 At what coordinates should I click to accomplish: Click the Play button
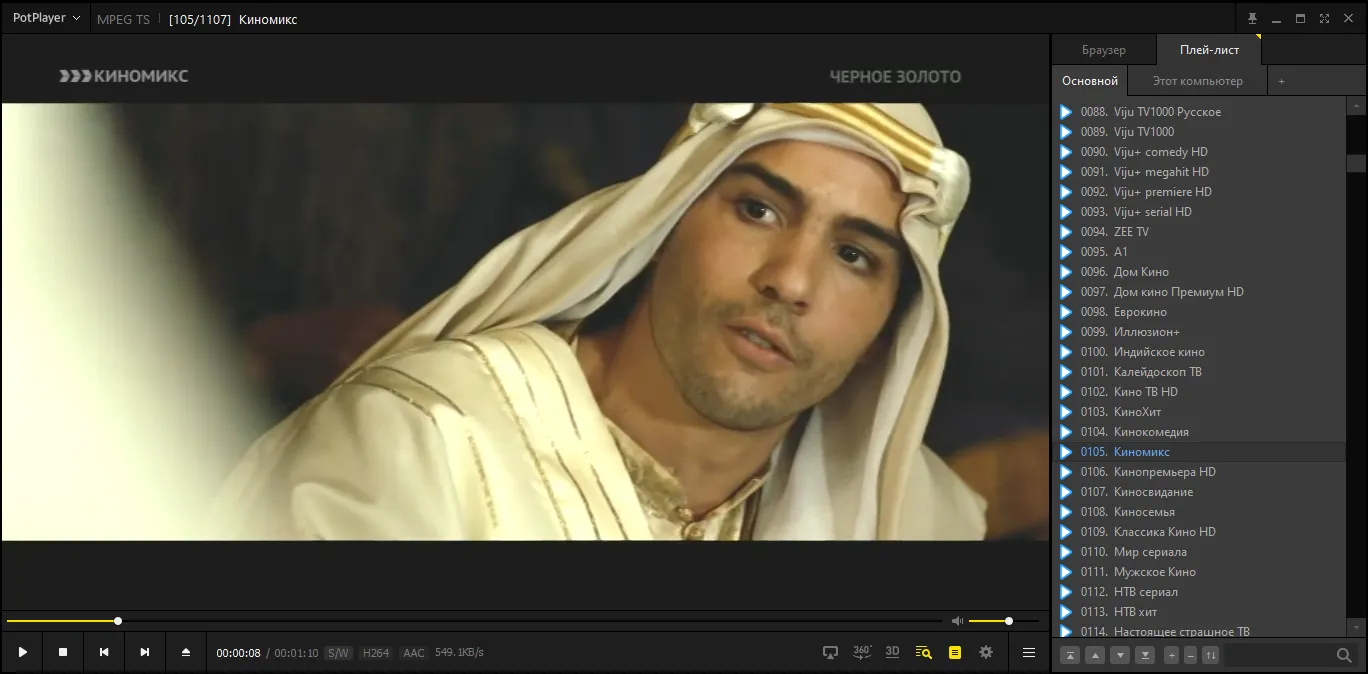[x=22, y=652]
